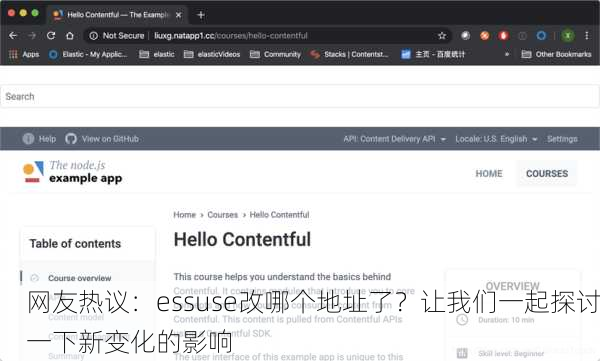Click the browser forward arrow
Viewport: 600px width, 361px height.
coord(32,36)
